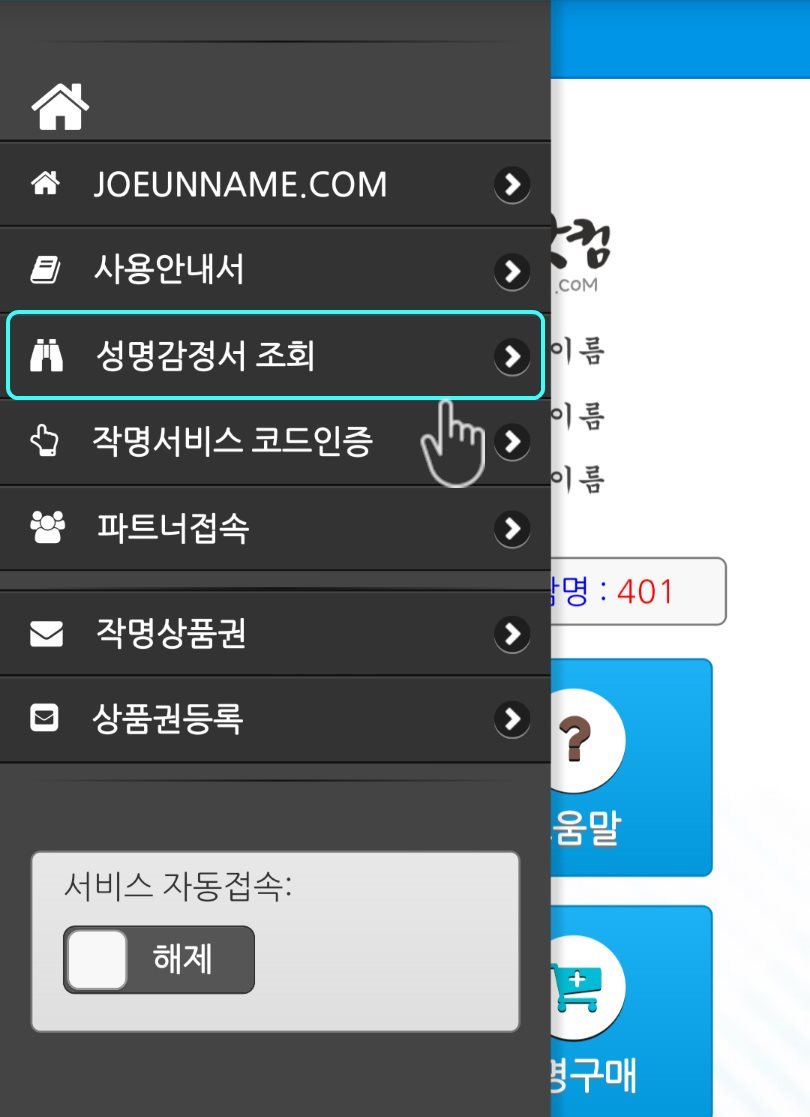Image resolution: width=810 pixels, height=1117 pixels.
Task: Click the people group icon for 파트너접속
Action: click(47, 527)
